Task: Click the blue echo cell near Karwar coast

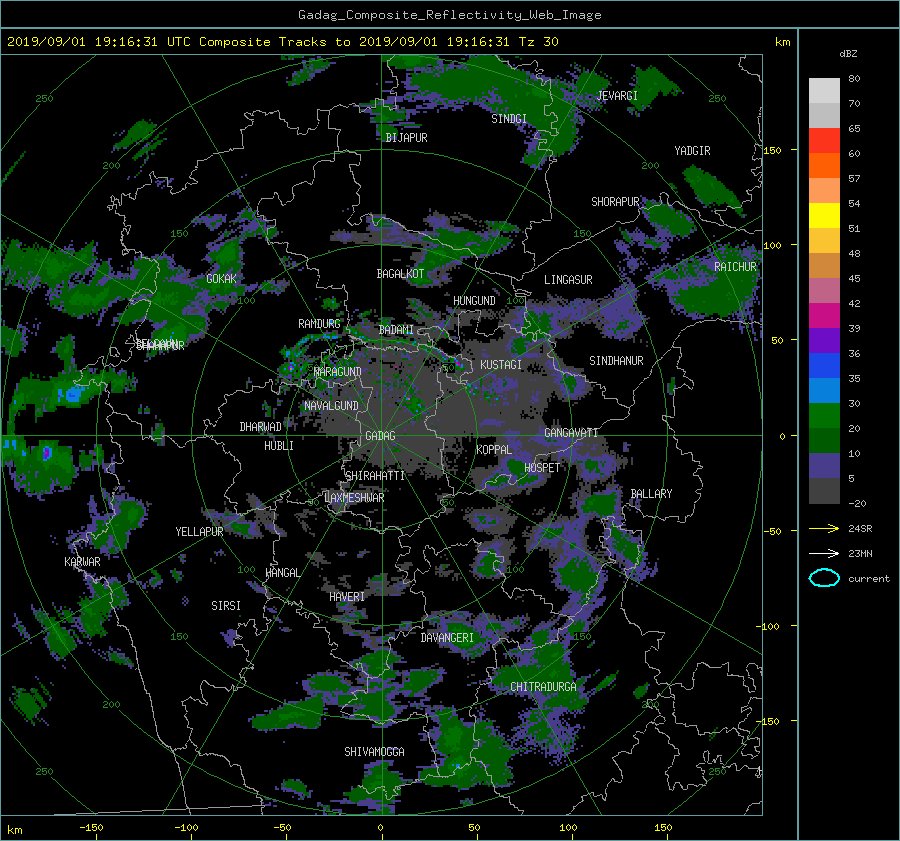Action: 71,394
